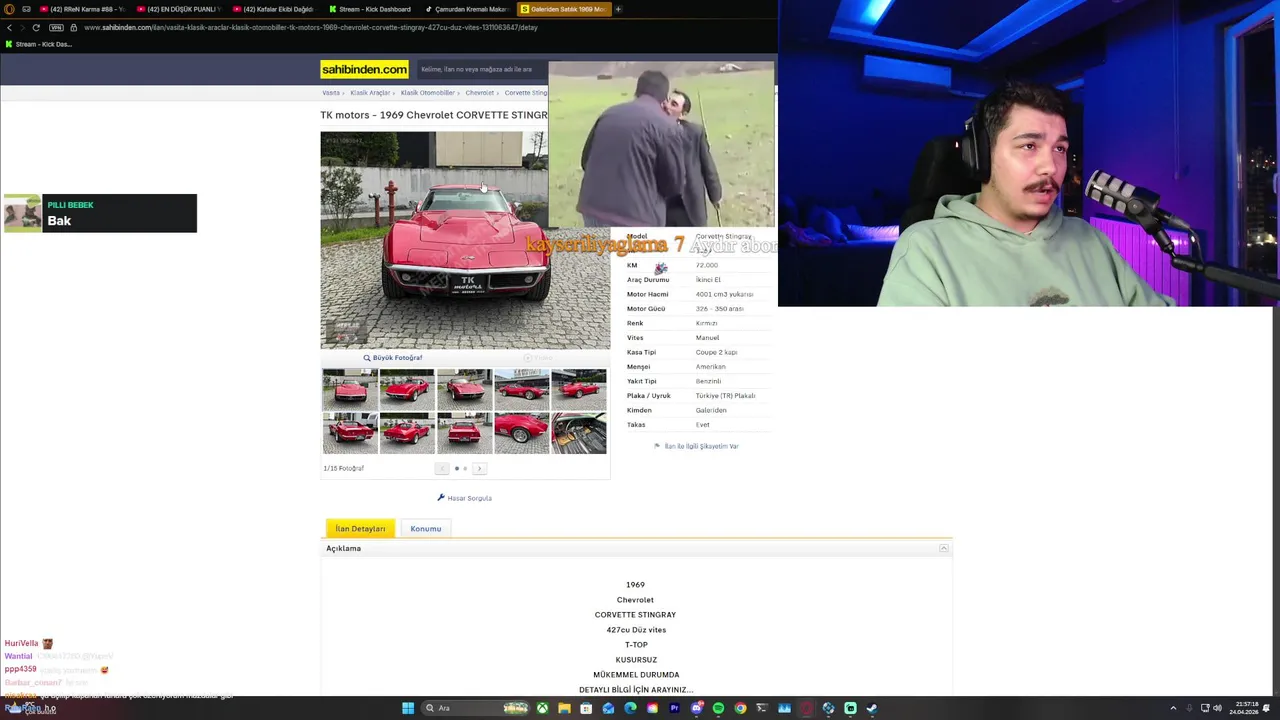1280x720 pixels.
Task: Open the Windows Start menu
Action: [x=408, y=708]
